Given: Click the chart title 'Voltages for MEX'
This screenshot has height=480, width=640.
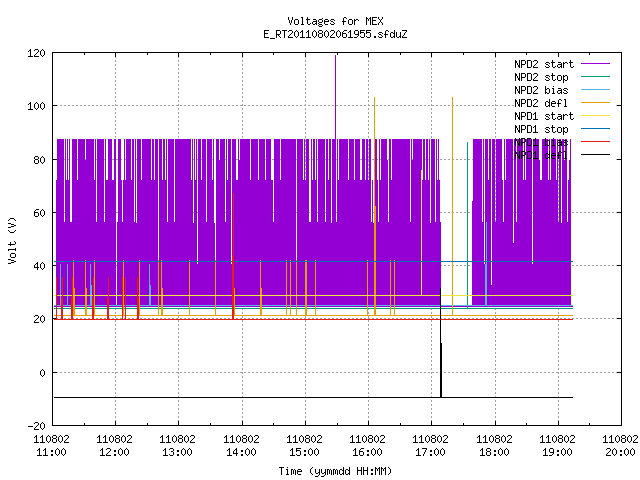Looking at the screenshot, I should tap(335, 21).
